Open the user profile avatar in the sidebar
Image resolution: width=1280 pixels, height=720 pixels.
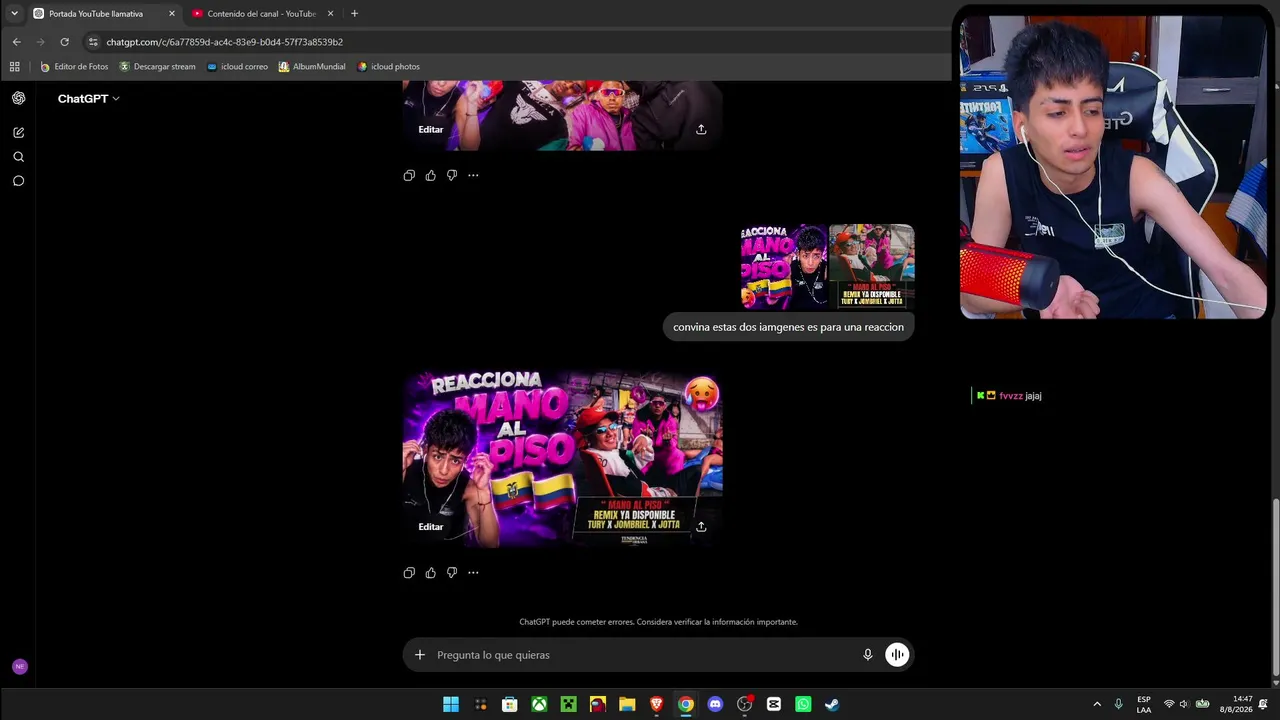[19, 666]
